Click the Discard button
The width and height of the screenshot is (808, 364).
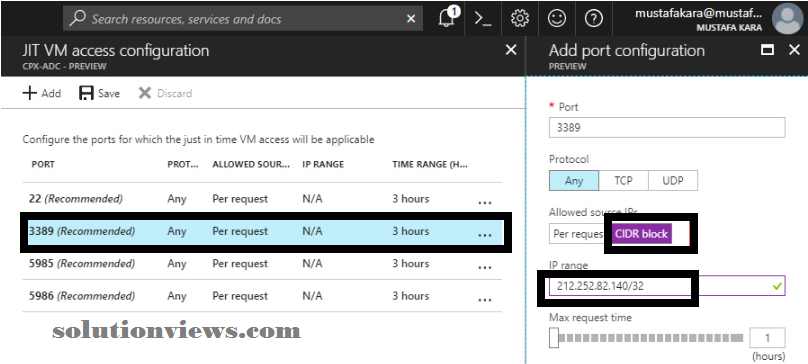click(x=165, y=93)
